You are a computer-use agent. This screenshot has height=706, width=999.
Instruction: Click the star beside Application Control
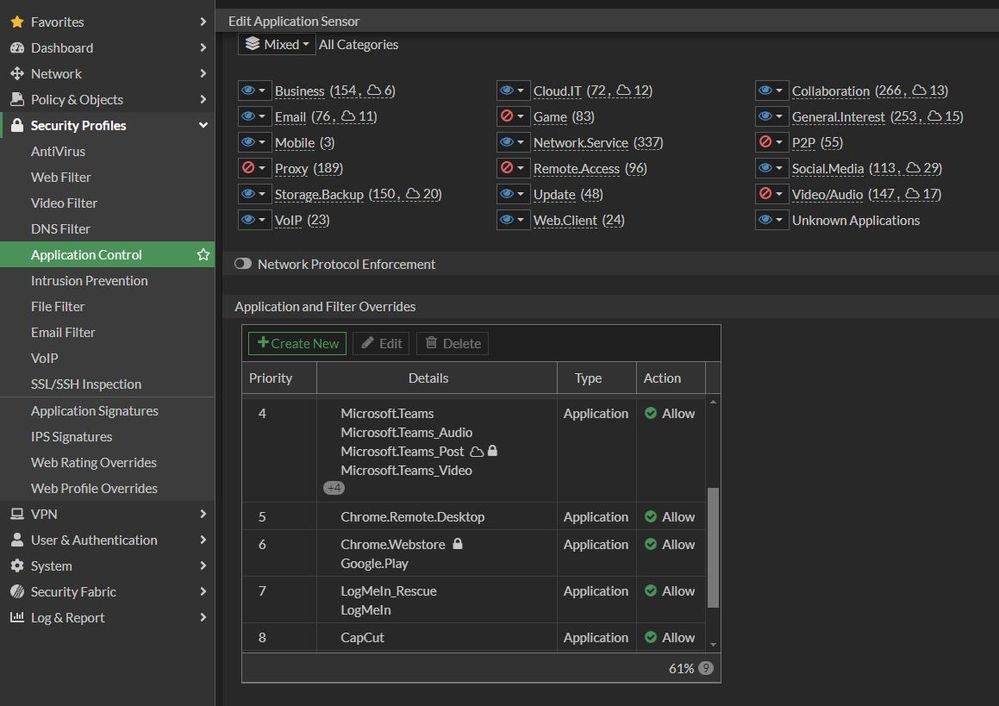tap(203, 255)
